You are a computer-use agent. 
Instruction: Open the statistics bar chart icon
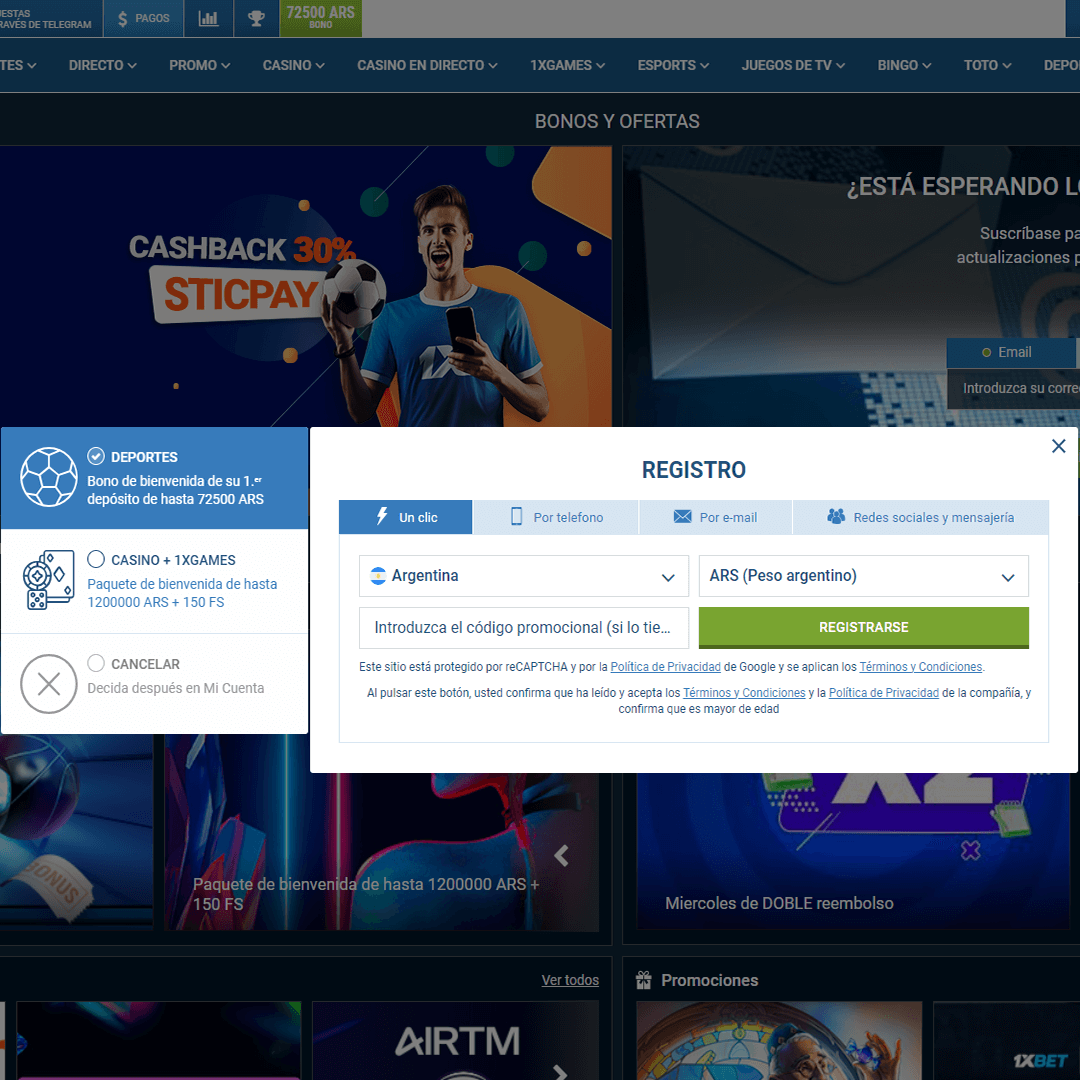tap(208, 19)
